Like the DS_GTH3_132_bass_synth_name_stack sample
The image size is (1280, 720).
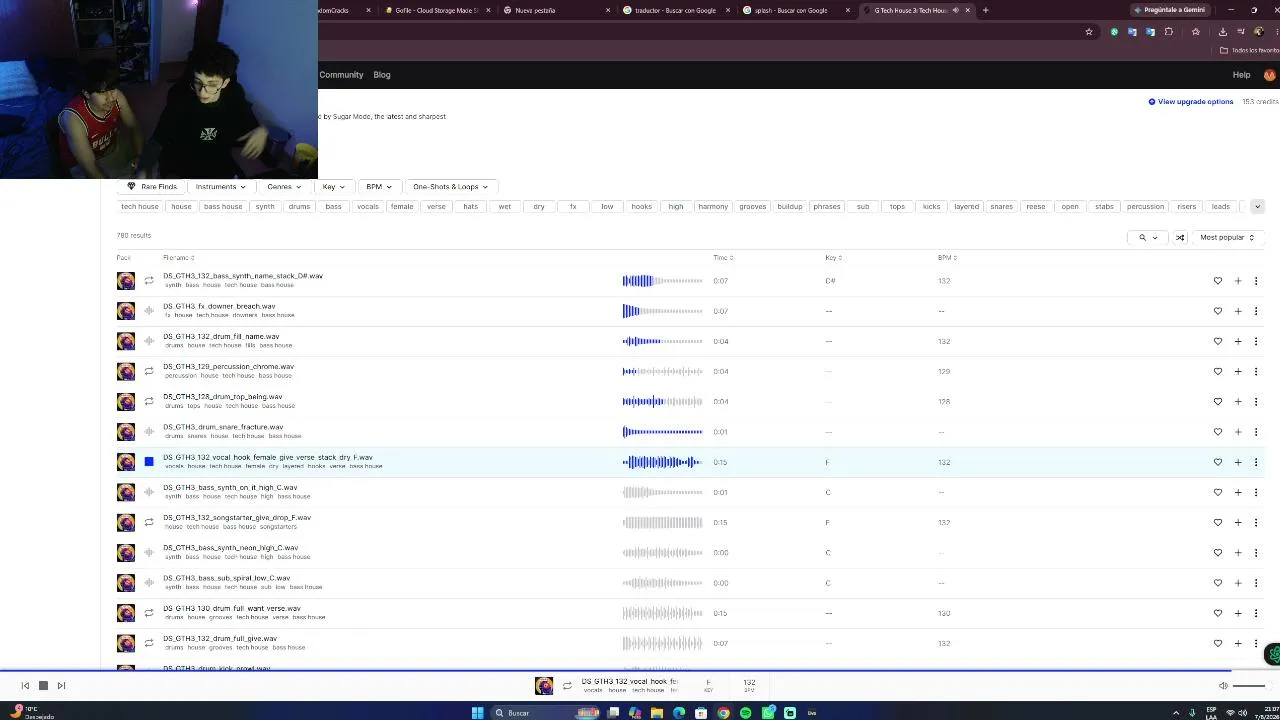(x=1217, y=281)
